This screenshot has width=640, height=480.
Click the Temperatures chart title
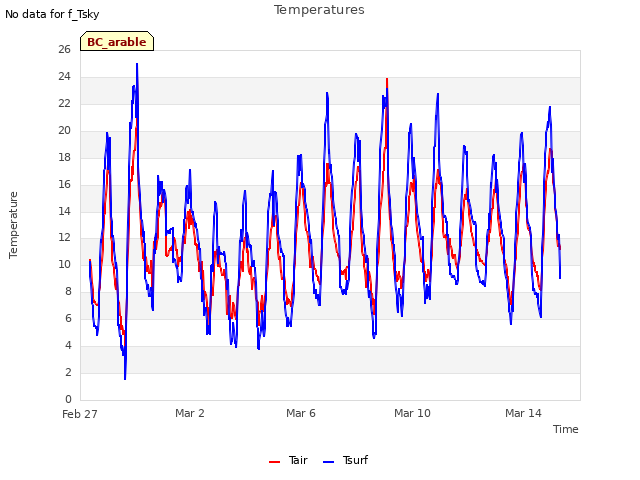click(319, 10)
